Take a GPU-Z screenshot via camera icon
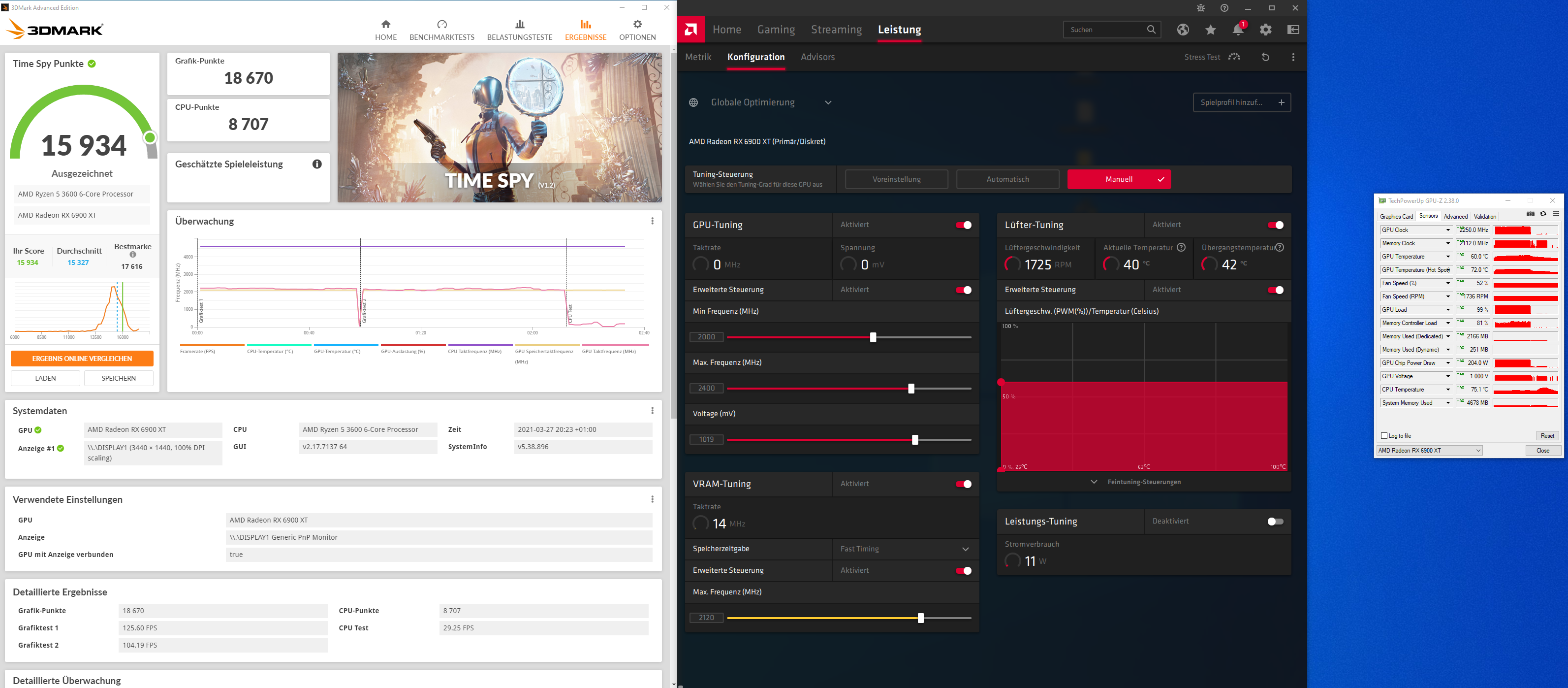 [1530, 214]
